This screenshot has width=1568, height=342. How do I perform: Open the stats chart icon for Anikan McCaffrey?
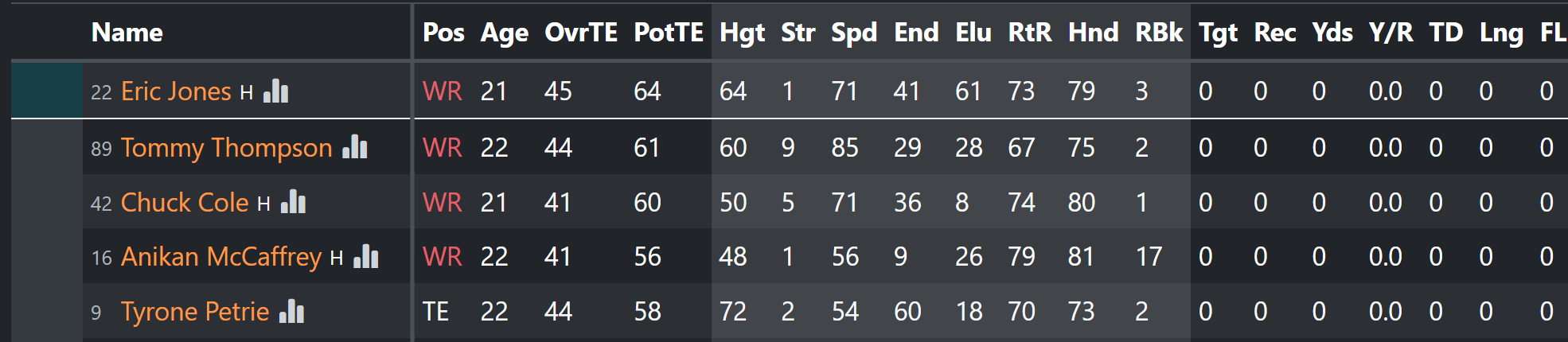[366, 256]
